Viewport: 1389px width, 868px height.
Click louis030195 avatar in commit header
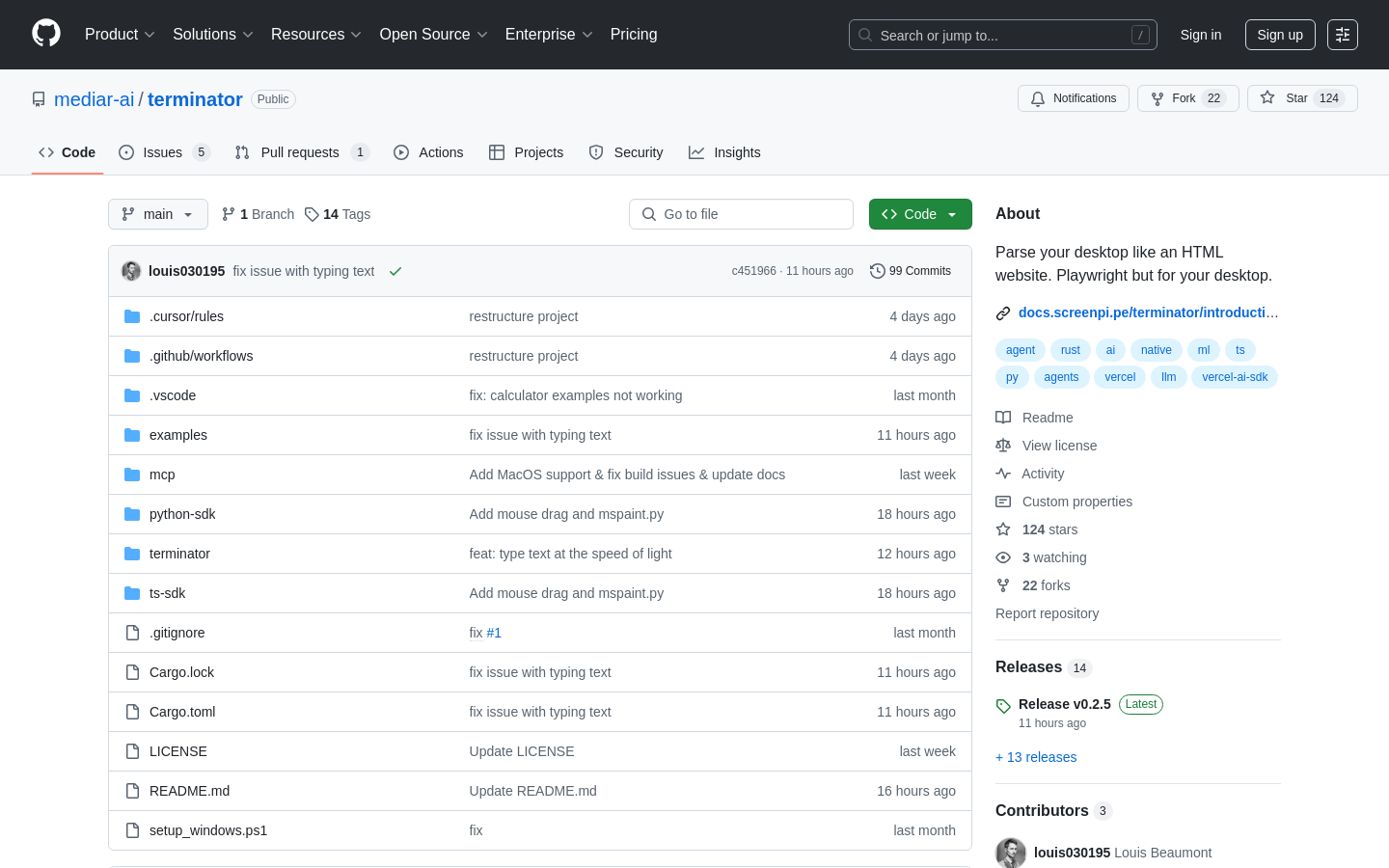pyautogui.click(x=131, y=271)
